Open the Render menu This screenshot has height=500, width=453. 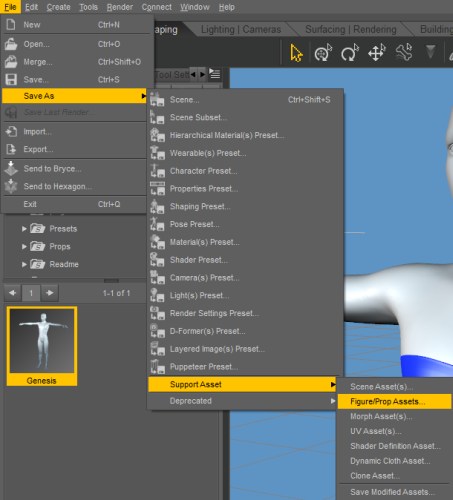pos(120,7)
